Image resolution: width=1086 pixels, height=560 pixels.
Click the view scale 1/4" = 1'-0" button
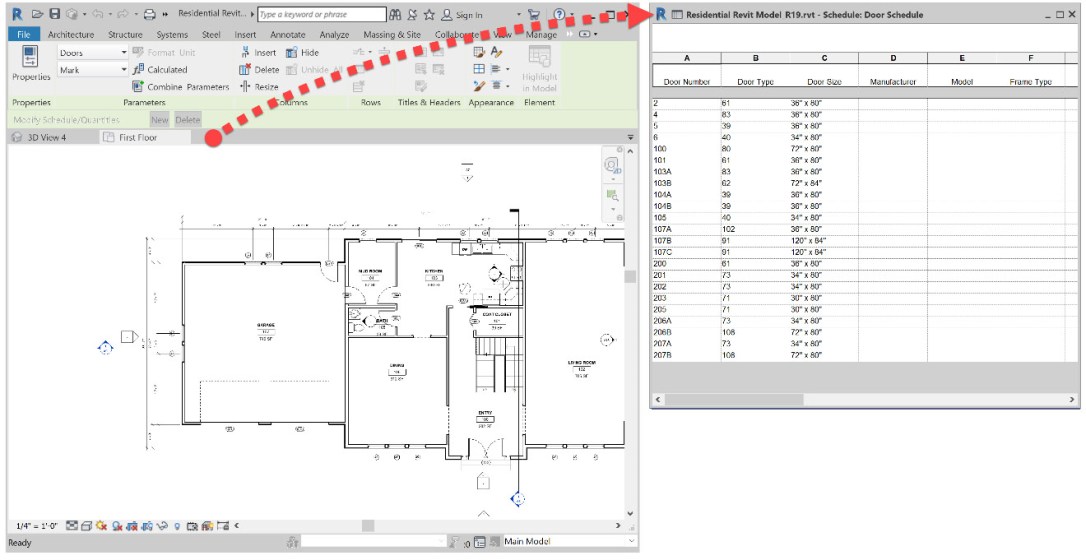(37, 525)
